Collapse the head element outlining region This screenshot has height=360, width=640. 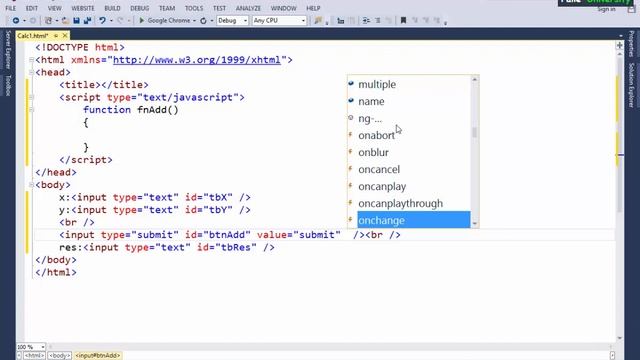click(x=31, y=73)
